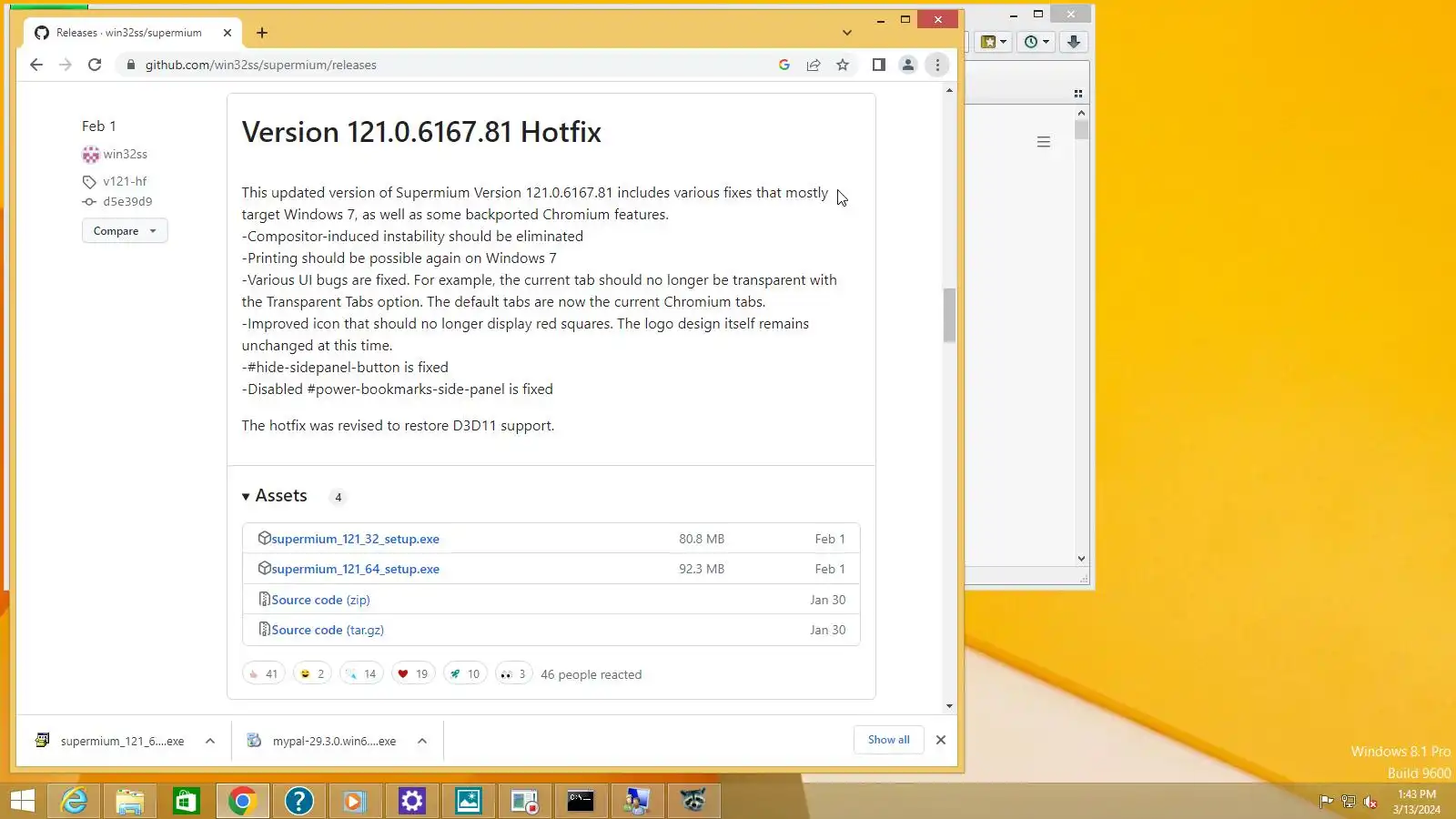
Task: Open hamburger menu in the background window
Action: coord(1044,142)
